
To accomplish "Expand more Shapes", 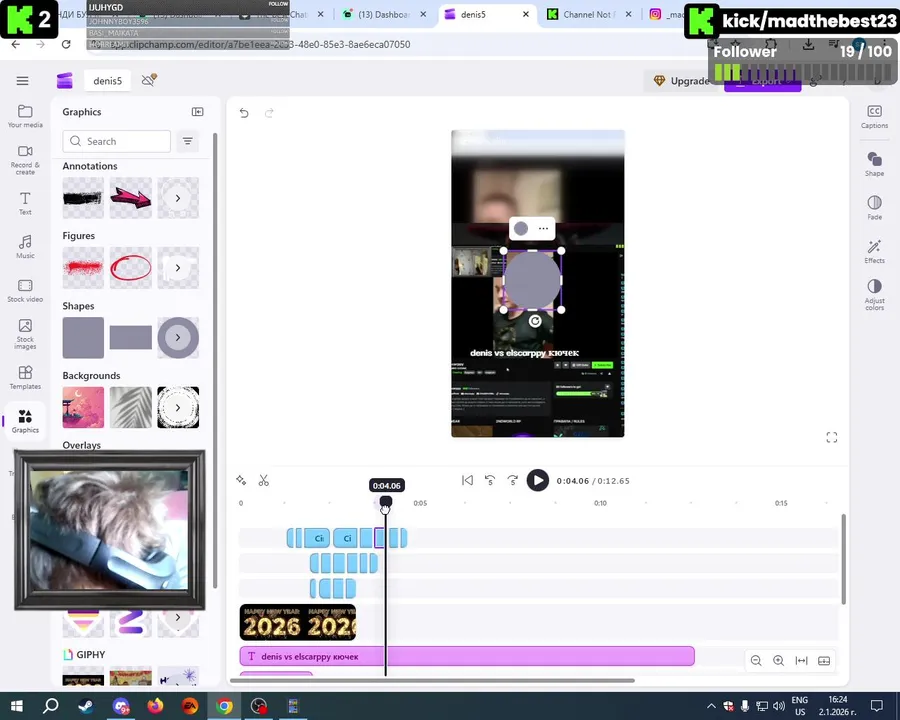I will (178, 338).
